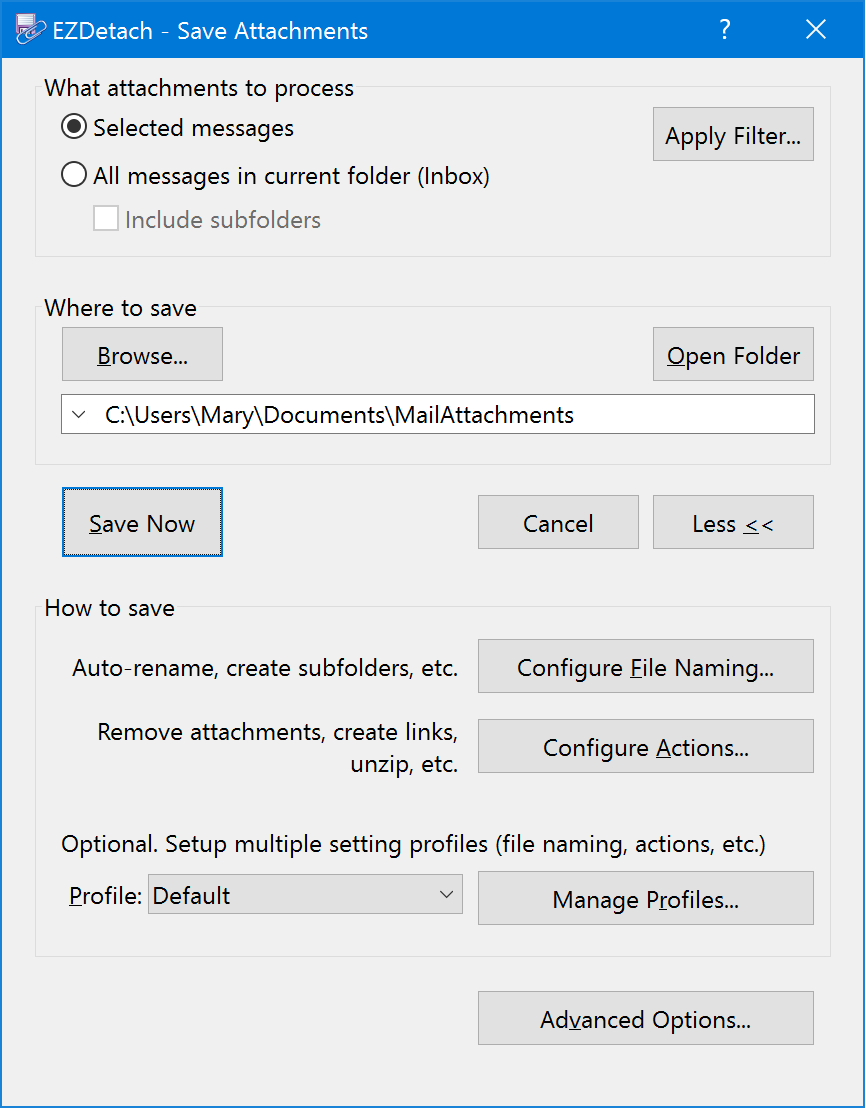
Task: Open the Manage Profiles dialog
Action: point(646,898)
